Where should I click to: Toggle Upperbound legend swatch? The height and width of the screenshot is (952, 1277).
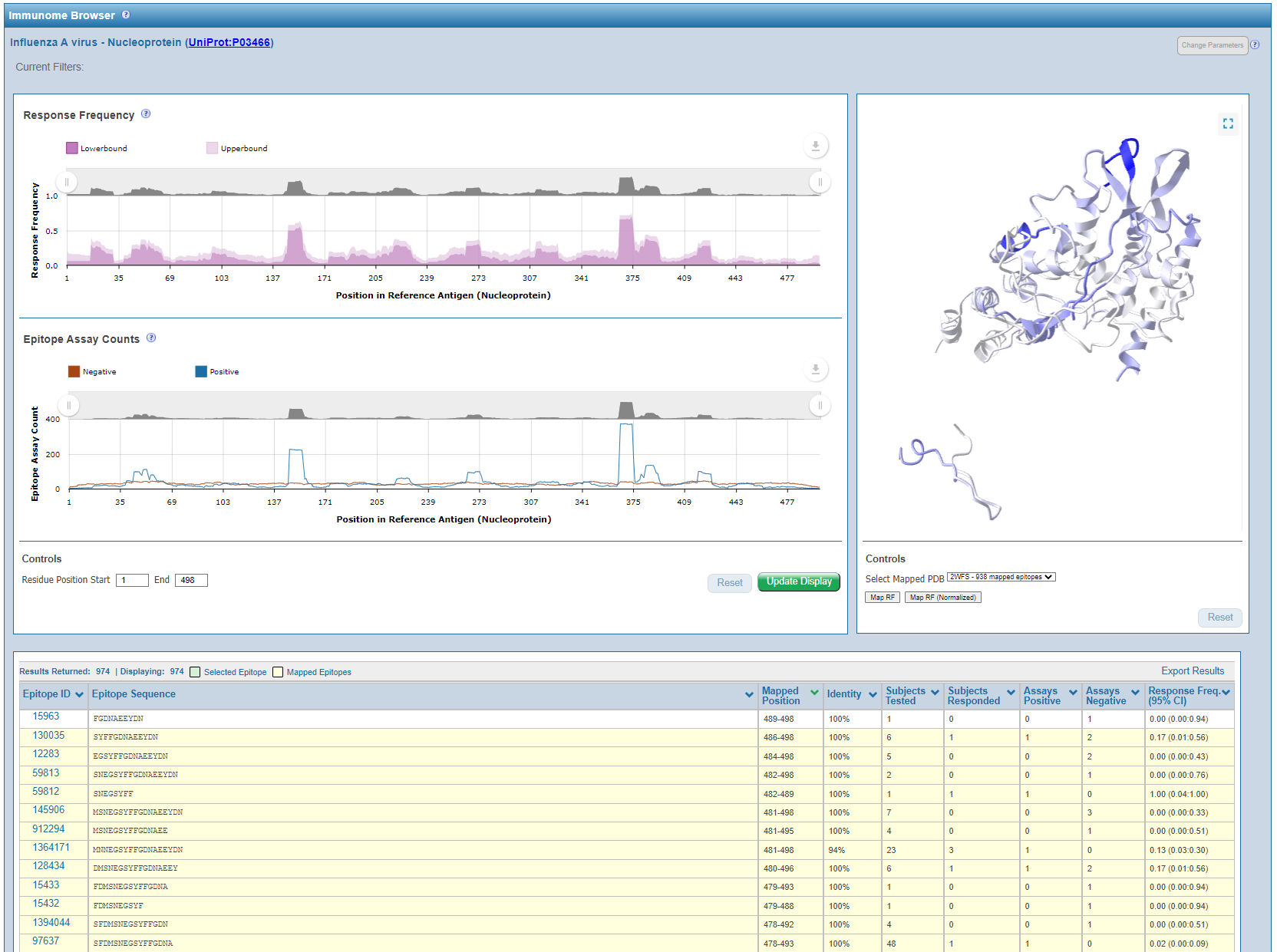[212, 148]
